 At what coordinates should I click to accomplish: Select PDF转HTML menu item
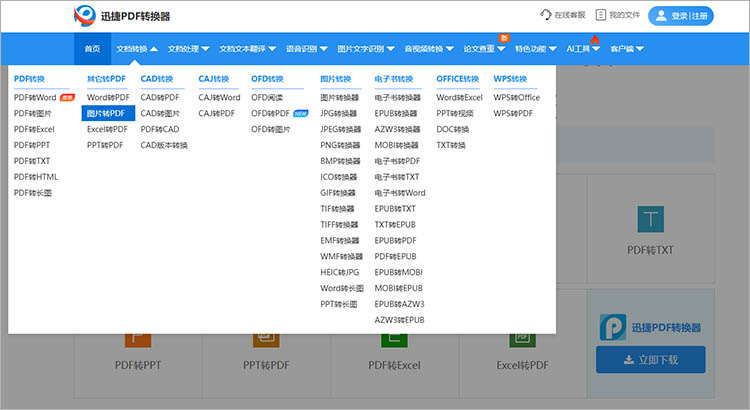coord(36,177)
